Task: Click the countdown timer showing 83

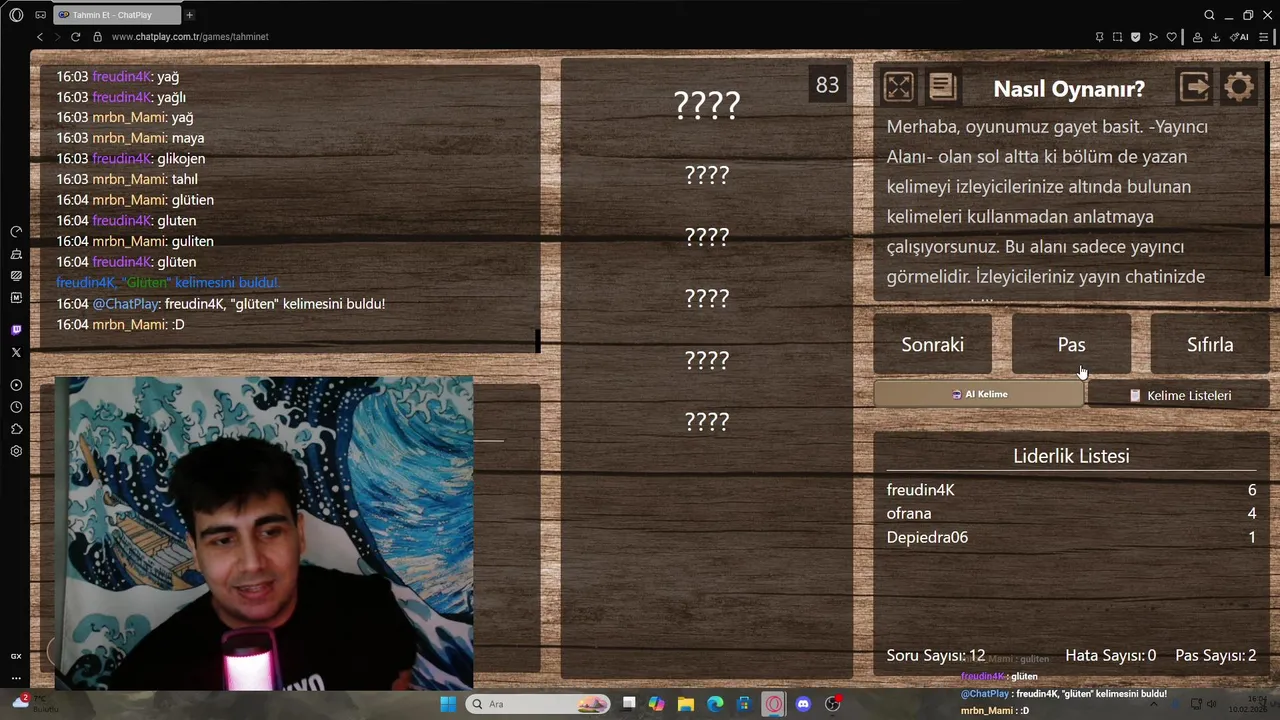Action: 827,85
